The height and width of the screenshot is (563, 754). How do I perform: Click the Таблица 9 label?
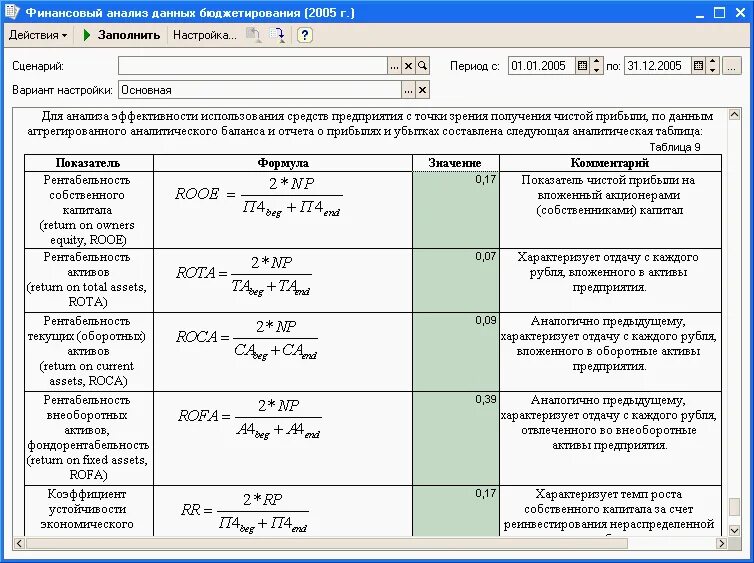[675, 147]
